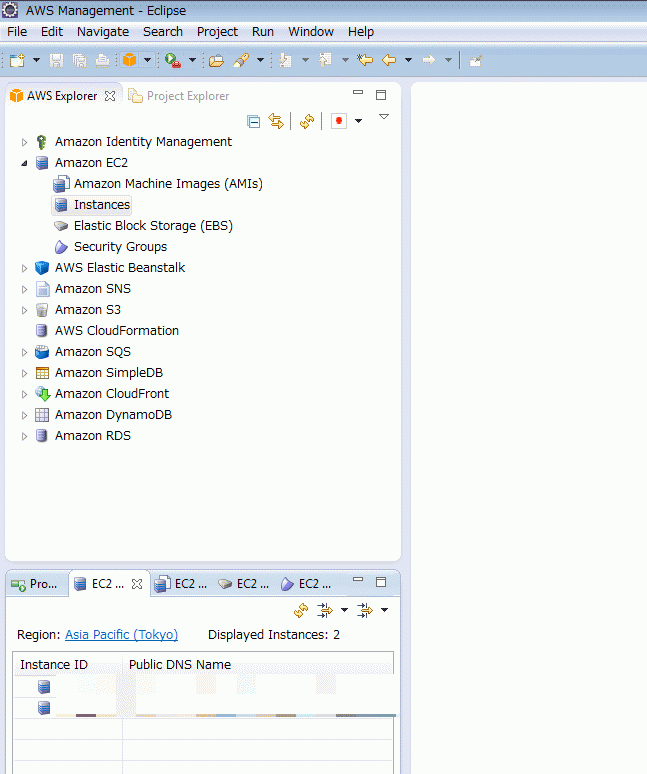The width and height of the screenshot is (647, 774).
Task: Select the Security Groups tree item
Action: coord(110,247)
